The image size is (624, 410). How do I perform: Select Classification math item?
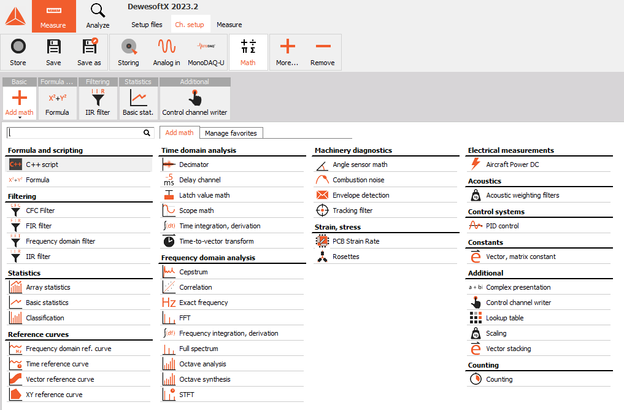point(79,318)
